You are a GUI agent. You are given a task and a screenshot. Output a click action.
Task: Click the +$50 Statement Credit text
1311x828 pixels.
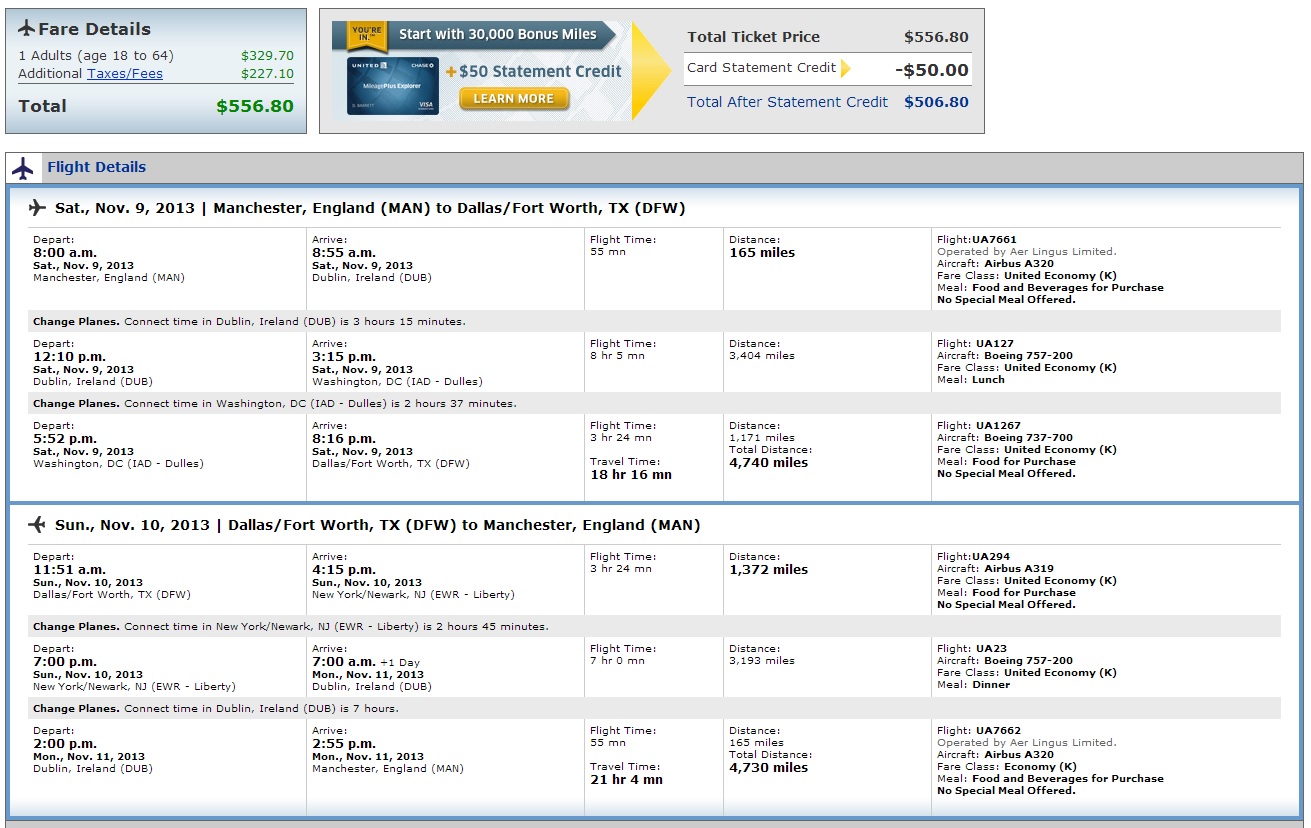click(534, 71)
